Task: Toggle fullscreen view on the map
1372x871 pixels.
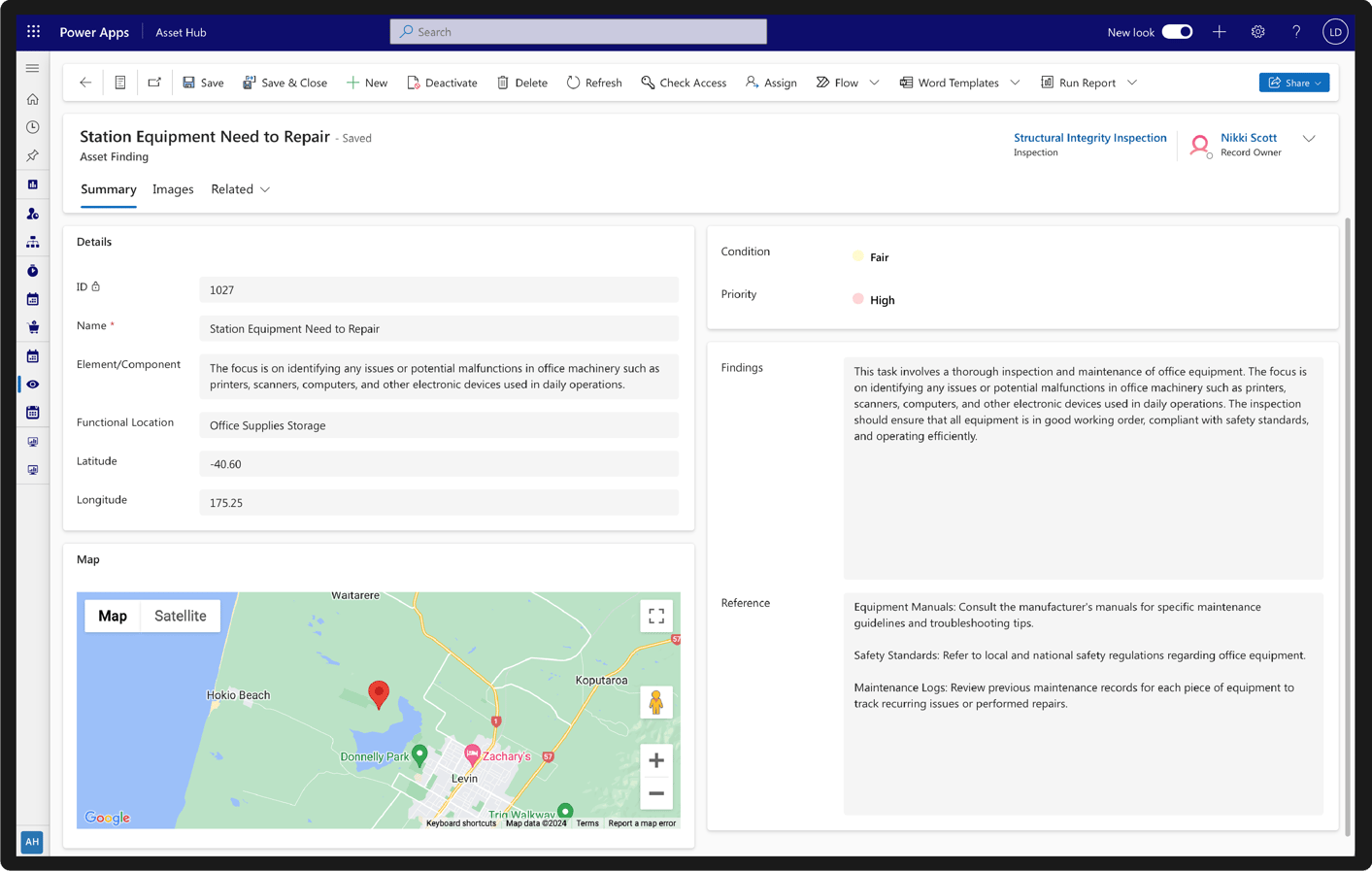Action: pos(656,616)
